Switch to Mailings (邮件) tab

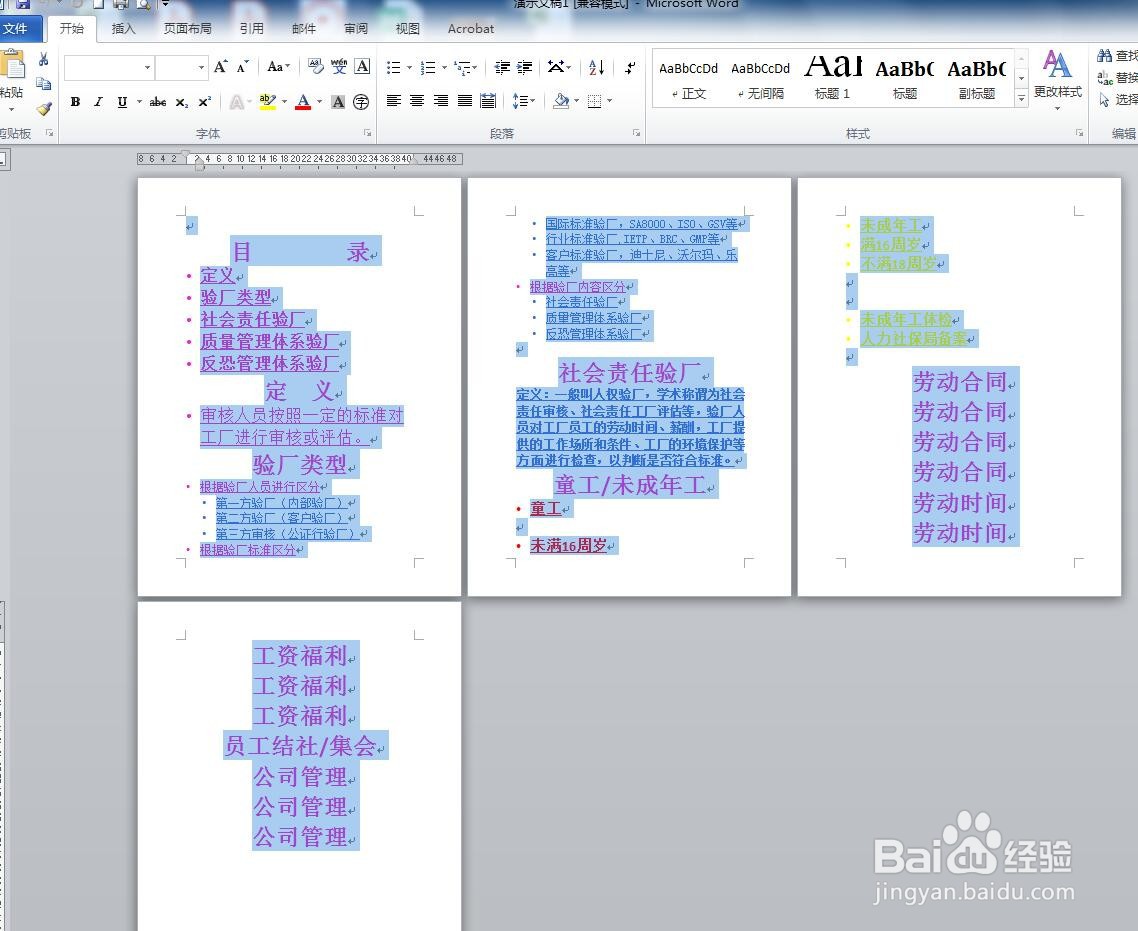click(x=303, y=28)
